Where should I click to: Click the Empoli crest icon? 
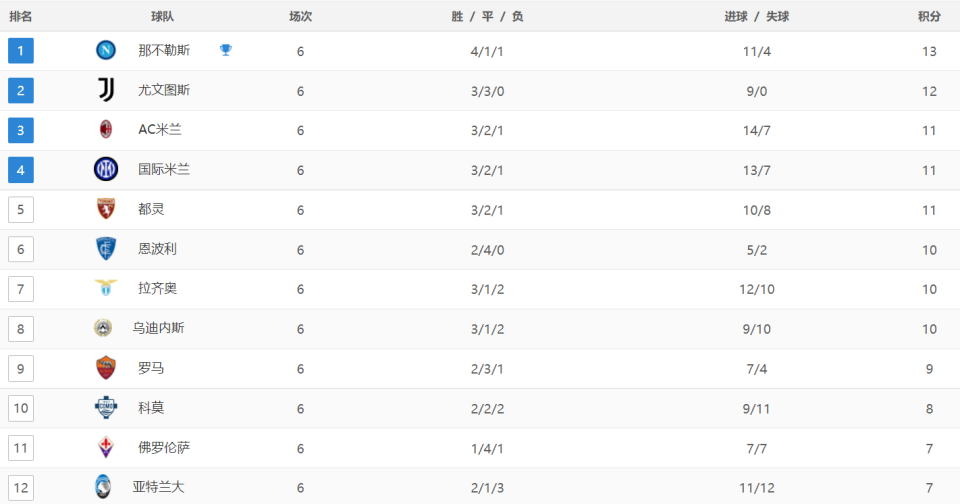pos(106,249)
